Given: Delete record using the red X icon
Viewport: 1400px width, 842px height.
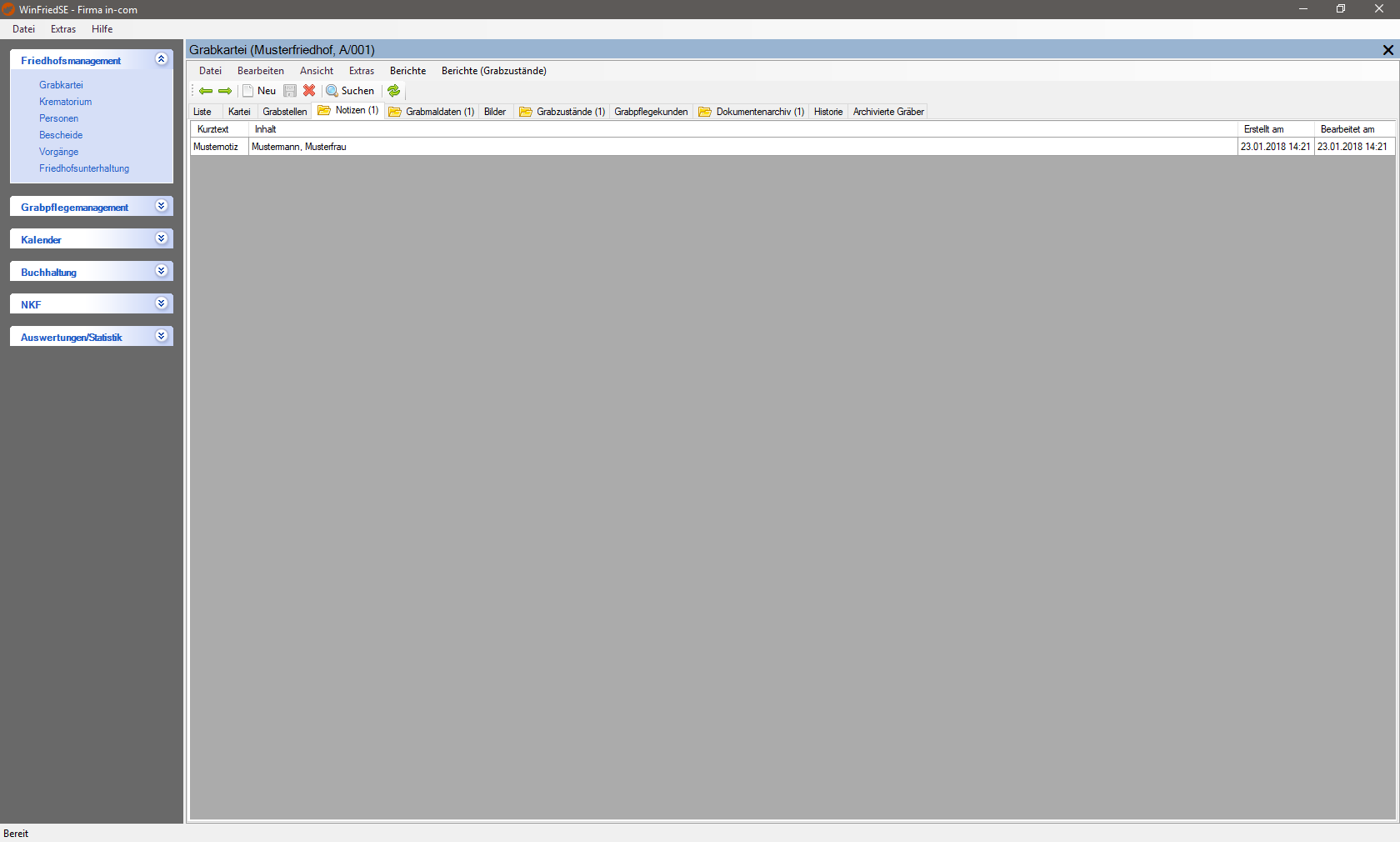Looking at the screenshot, I should [309, 91].
